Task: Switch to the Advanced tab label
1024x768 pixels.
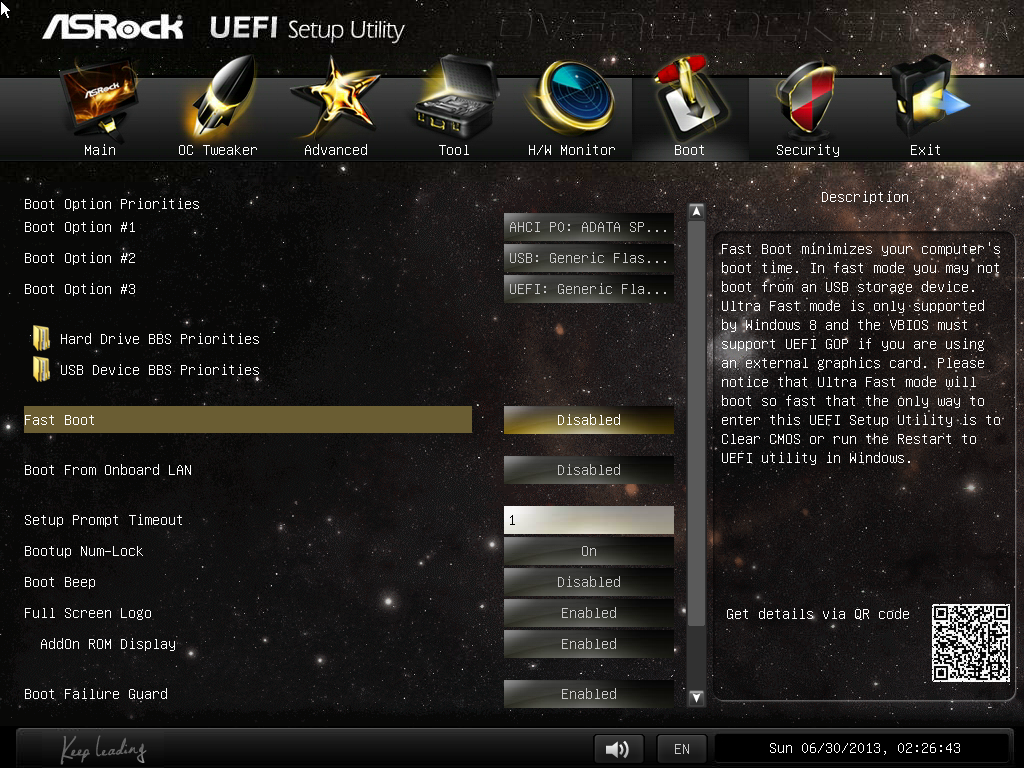Action: [336, 150]
